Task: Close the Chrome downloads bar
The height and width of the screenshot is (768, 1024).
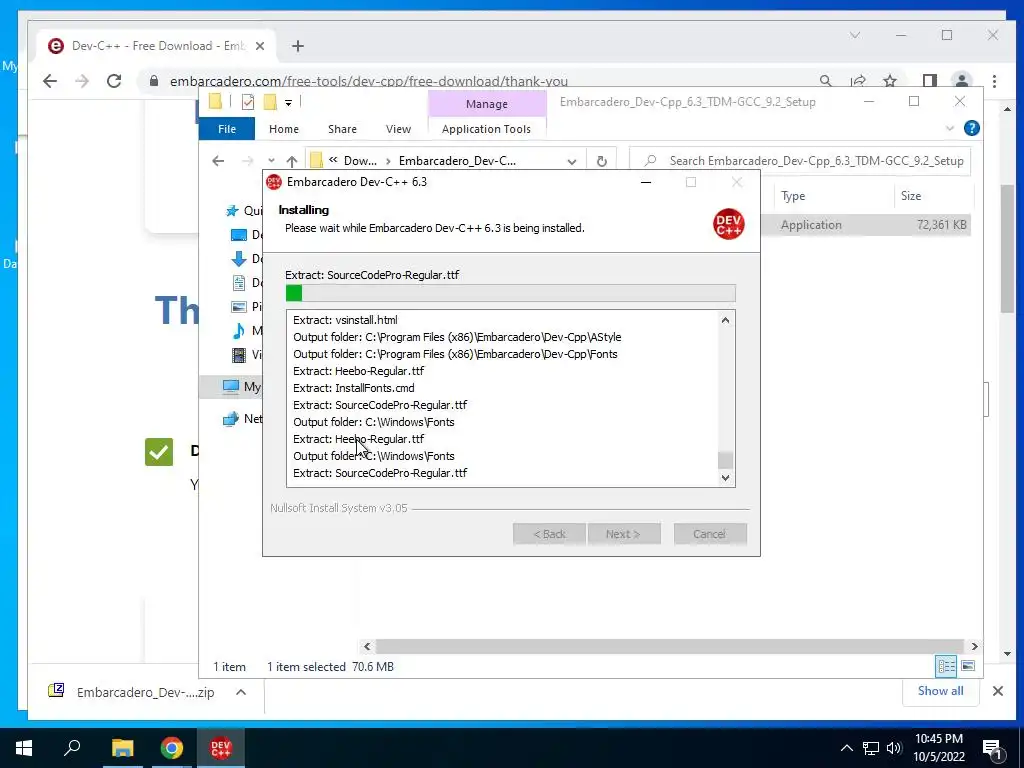Action: click(x=998, y=691)
